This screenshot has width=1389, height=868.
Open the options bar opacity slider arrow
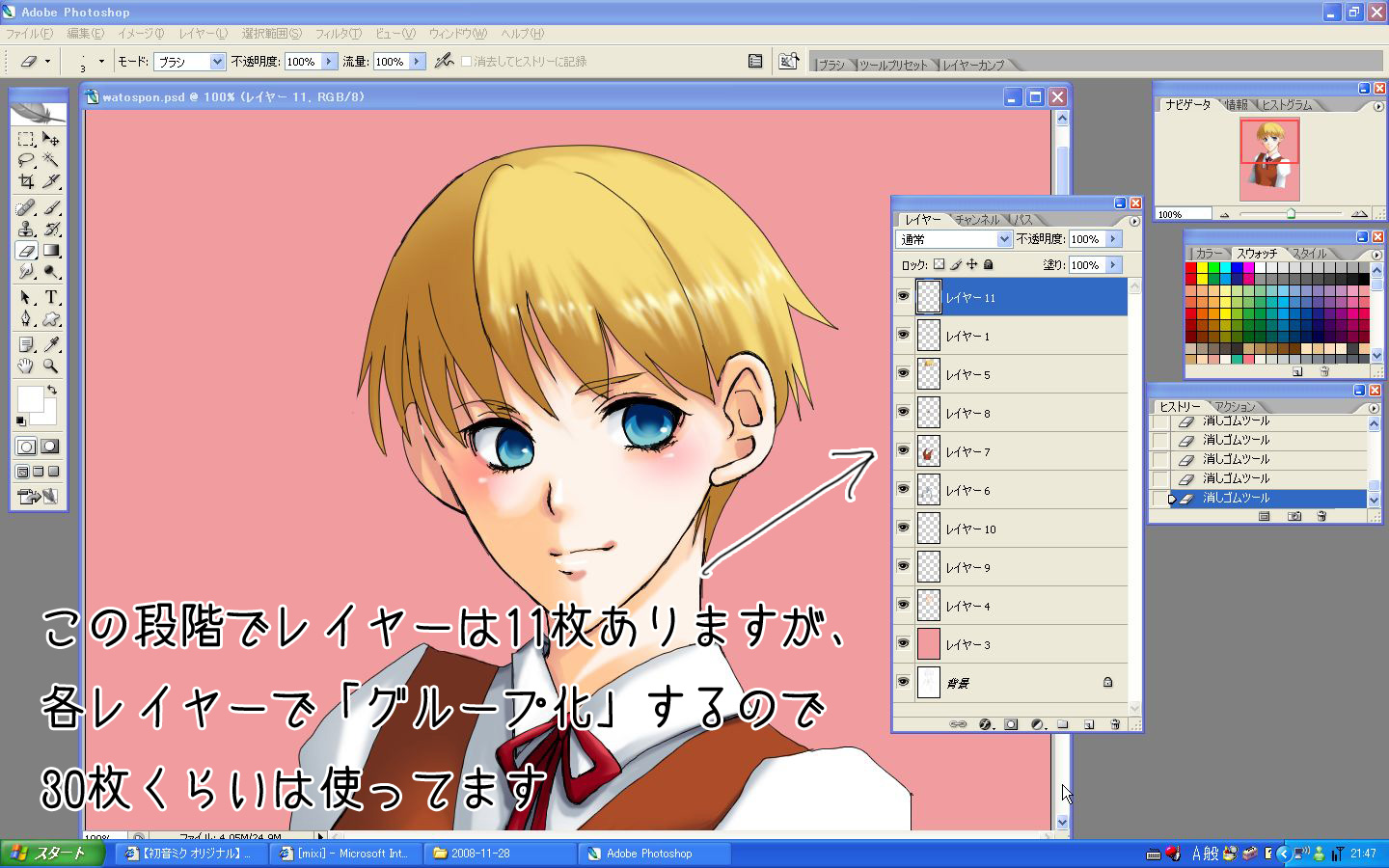click(329, 62)
